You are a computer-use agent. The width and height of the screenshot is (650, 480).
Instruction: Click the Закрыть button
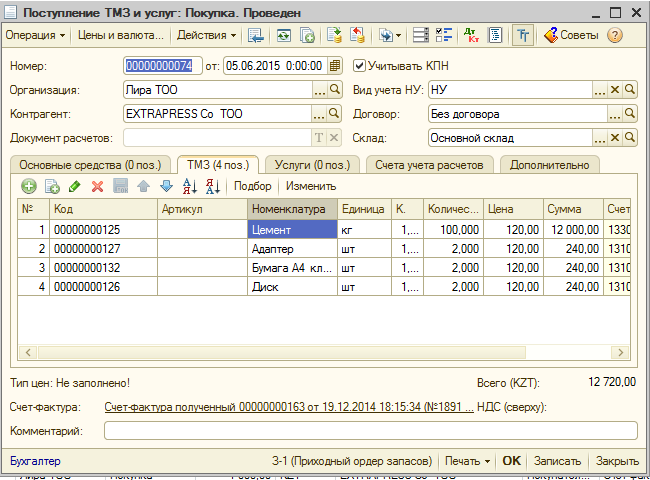[x=617, y=461]
